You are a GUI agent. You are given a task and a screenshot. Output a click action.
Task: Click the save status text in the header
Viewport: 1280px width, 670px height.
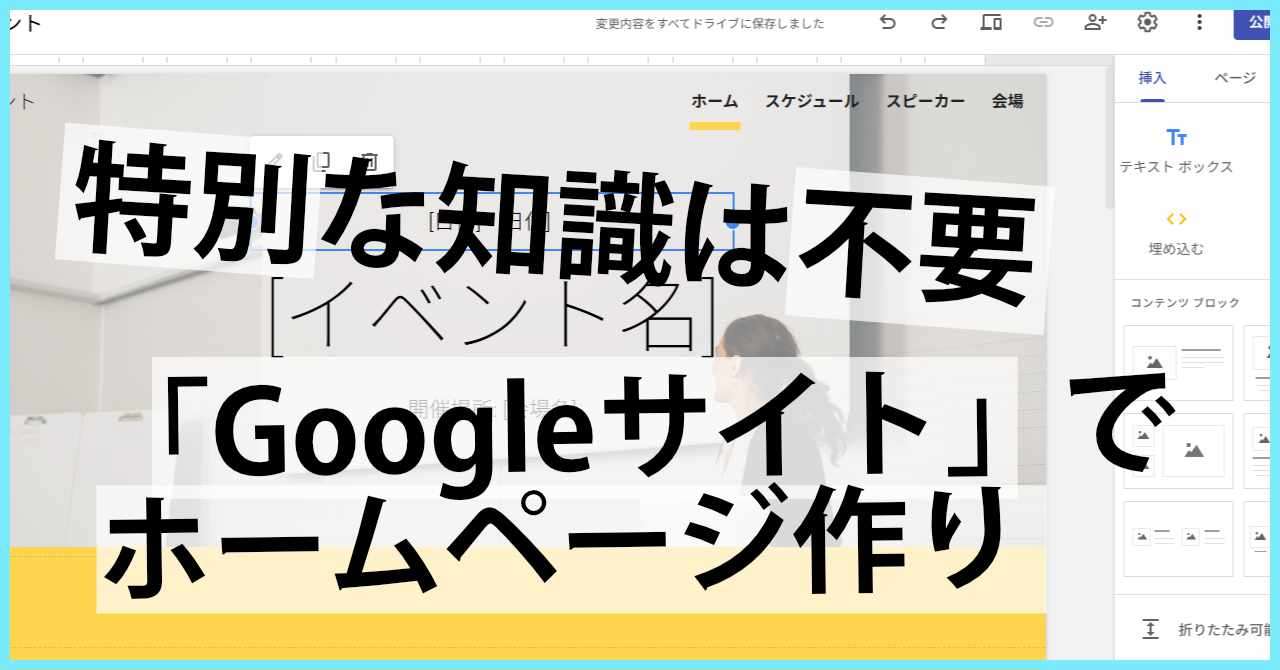710,23
